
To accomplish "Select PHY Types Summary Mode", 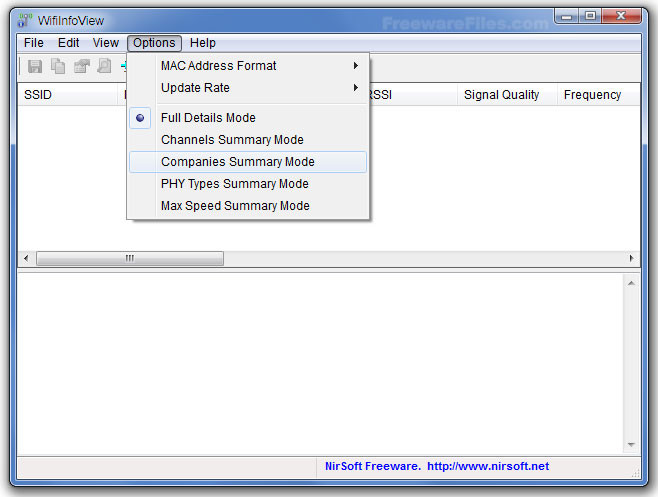I will 248,184.
